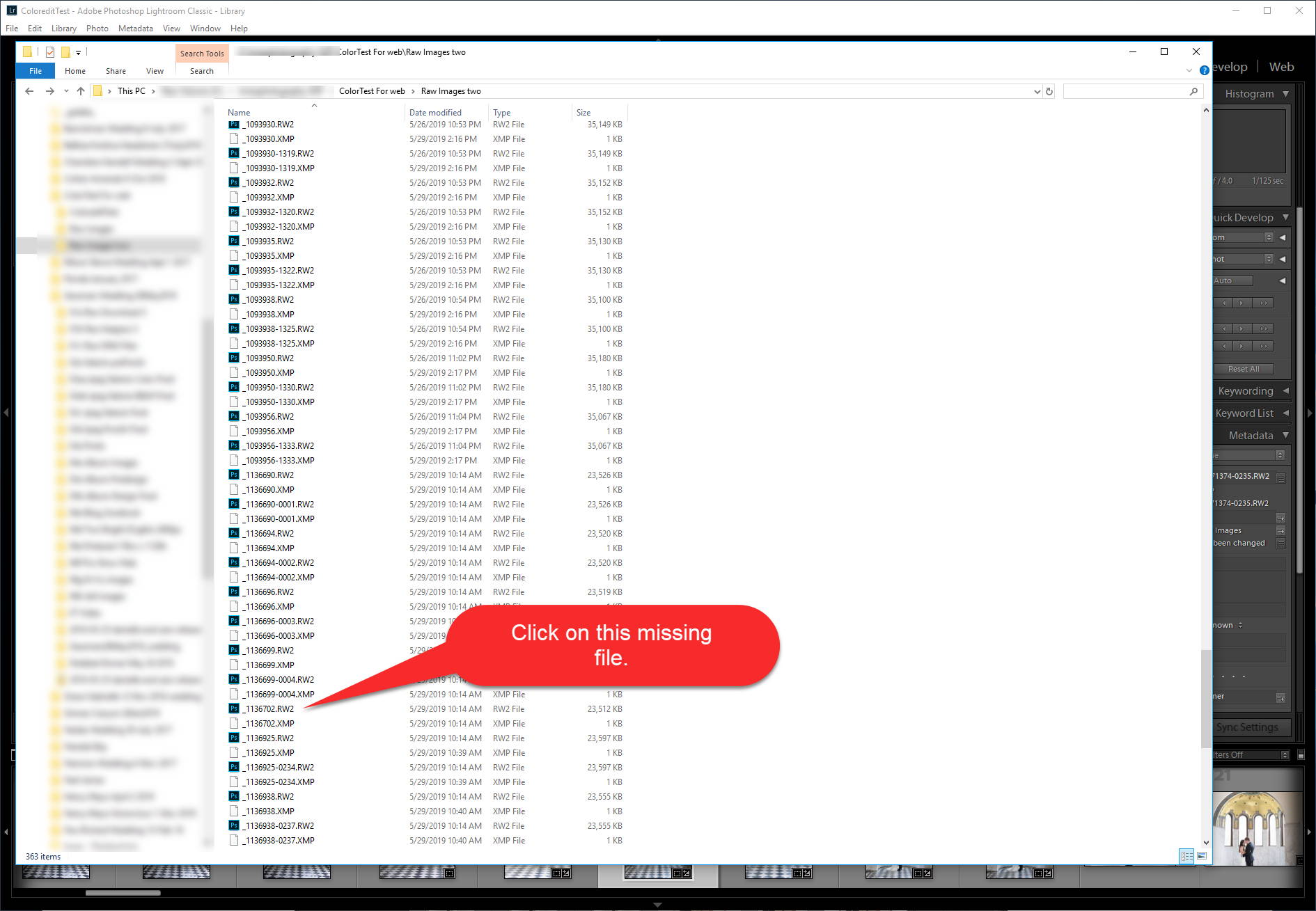Viewport: 1316px width, 911px height.
Task: Expand the address bar history dropdown
Action: pyautogui.click(x=1037, y=91)
